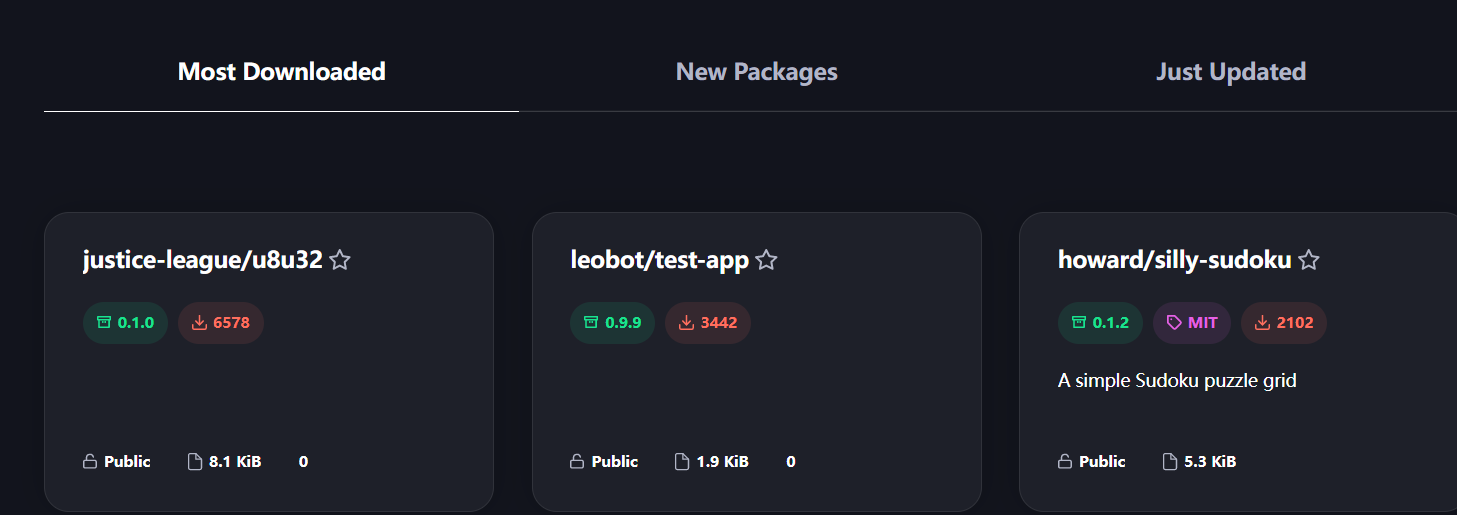Click the 0.1.2 version badge

1100,323
